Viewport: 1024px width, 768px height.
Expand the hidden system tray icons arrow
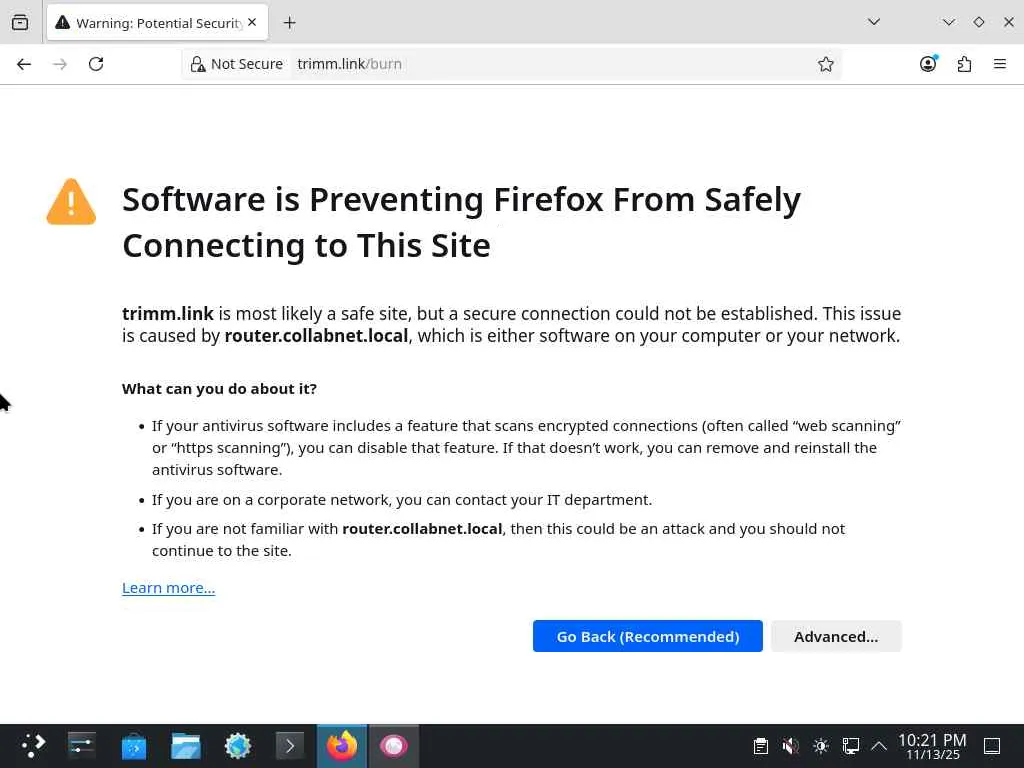[x=879, y=746]
